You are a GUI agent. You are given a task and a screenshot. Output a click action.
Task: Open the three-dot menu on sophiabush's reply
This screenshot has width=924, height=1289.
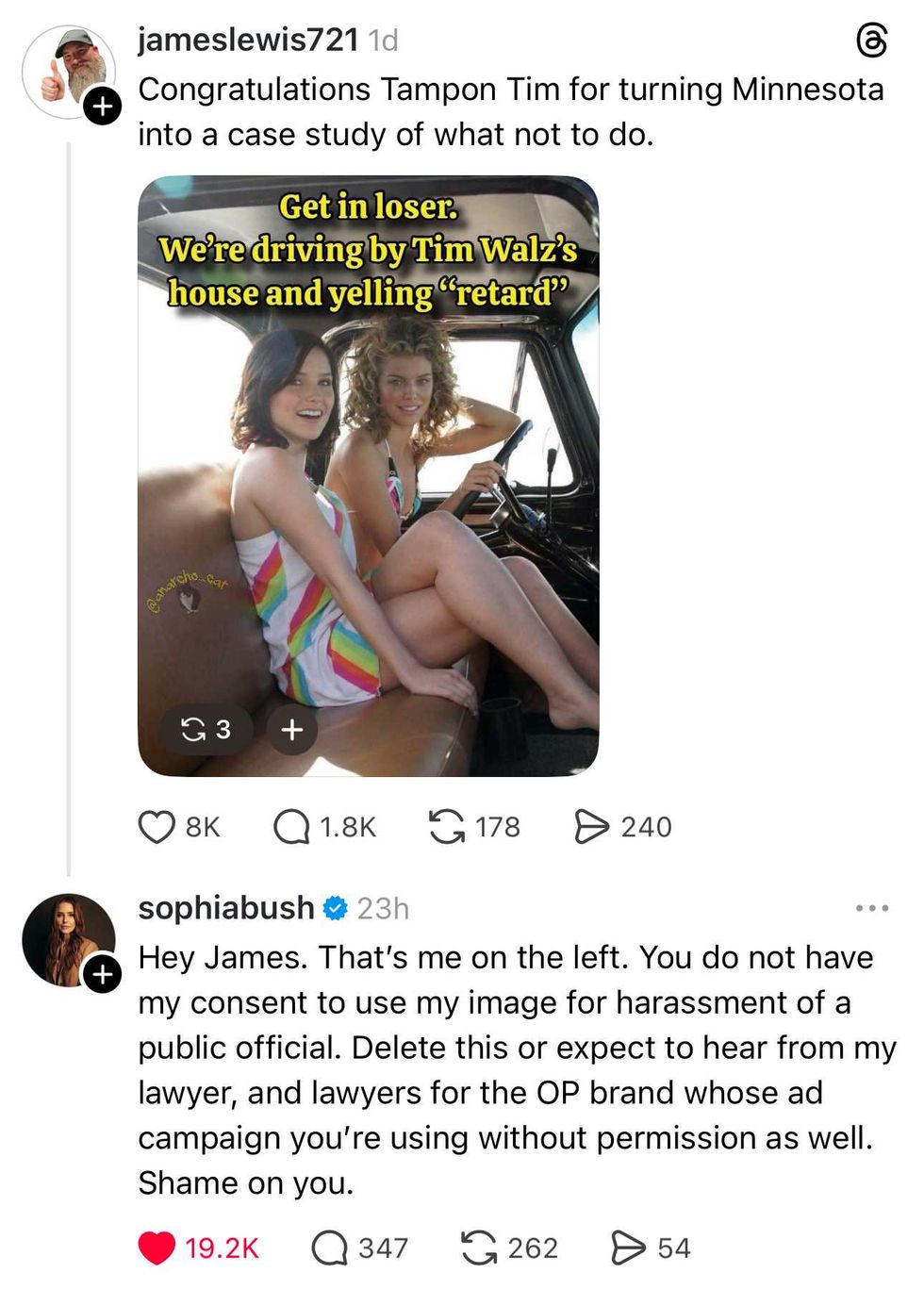pos(872,908)
